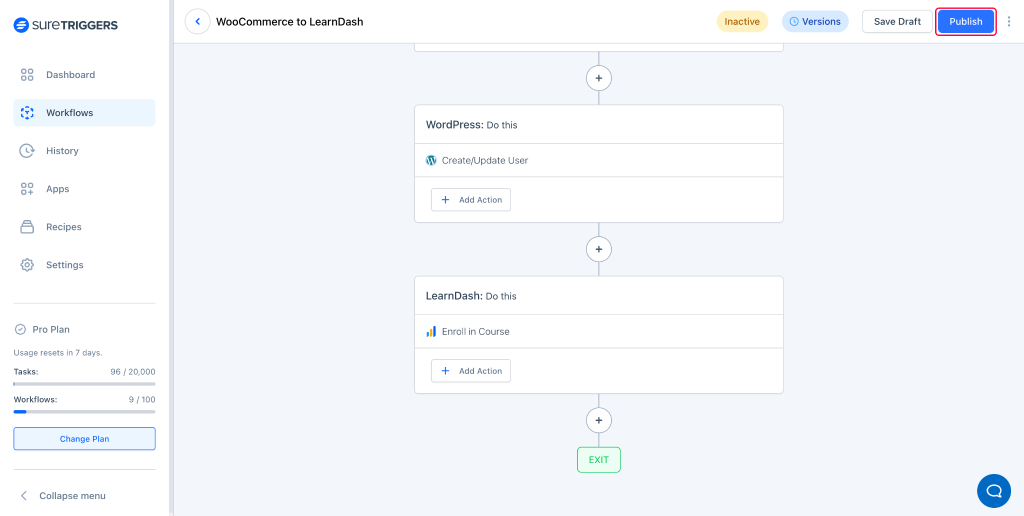Go back using the arrow button
Image resolution: width=1024 pixels, height=516 pixels.
(x=198, y=22)
